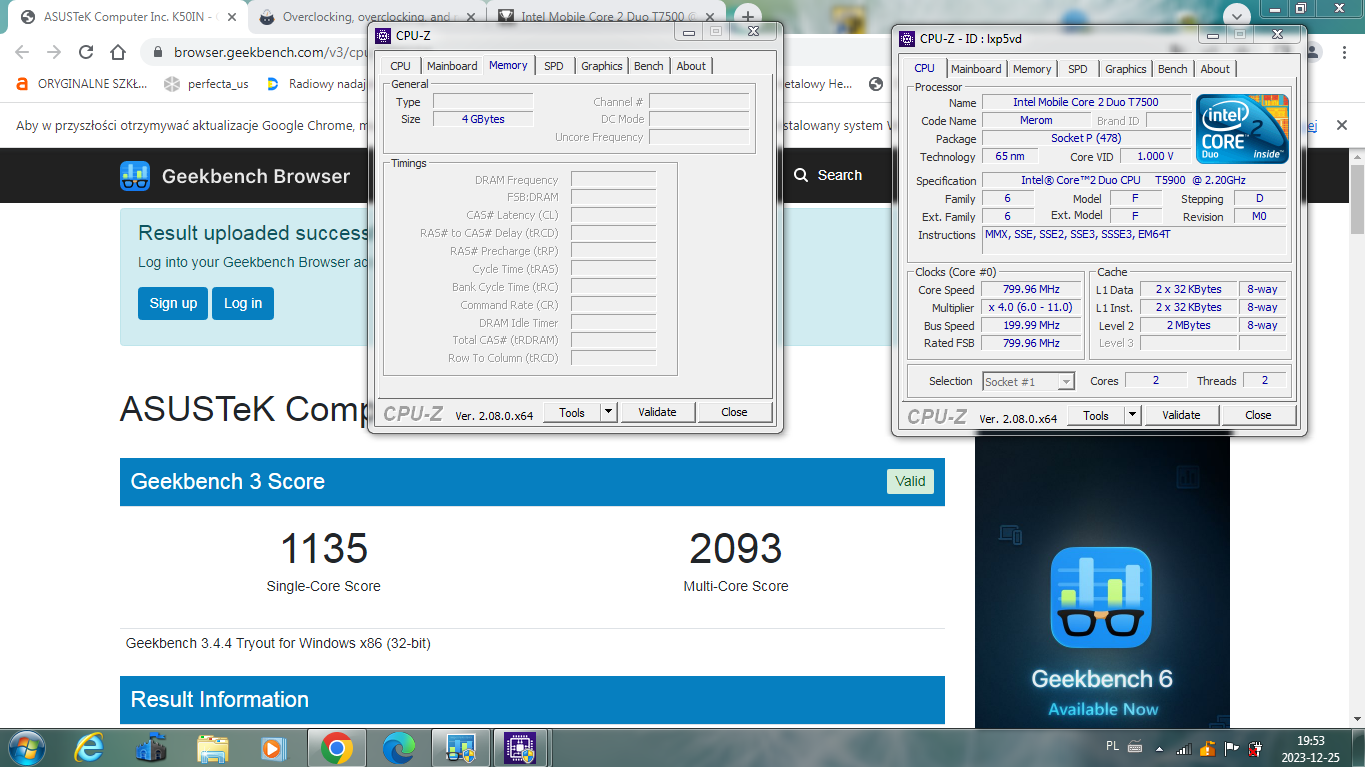
Task: Open About tab in Memory CPU-Z window
Action: coord(691,66)
